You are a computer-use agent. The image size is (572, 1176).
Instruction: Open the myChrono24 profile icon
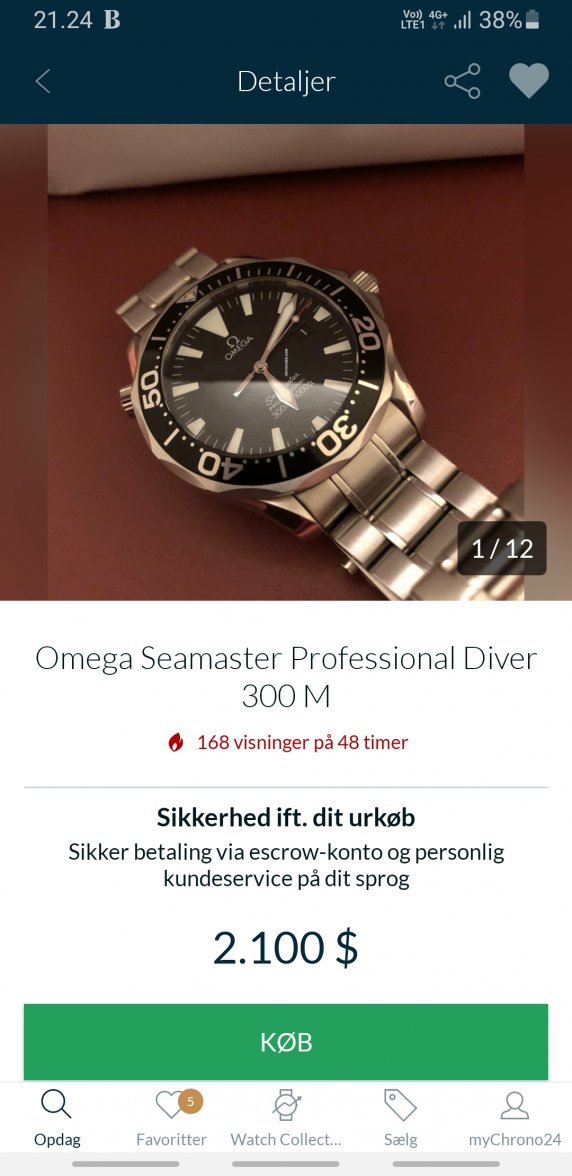coord(514,1105)
